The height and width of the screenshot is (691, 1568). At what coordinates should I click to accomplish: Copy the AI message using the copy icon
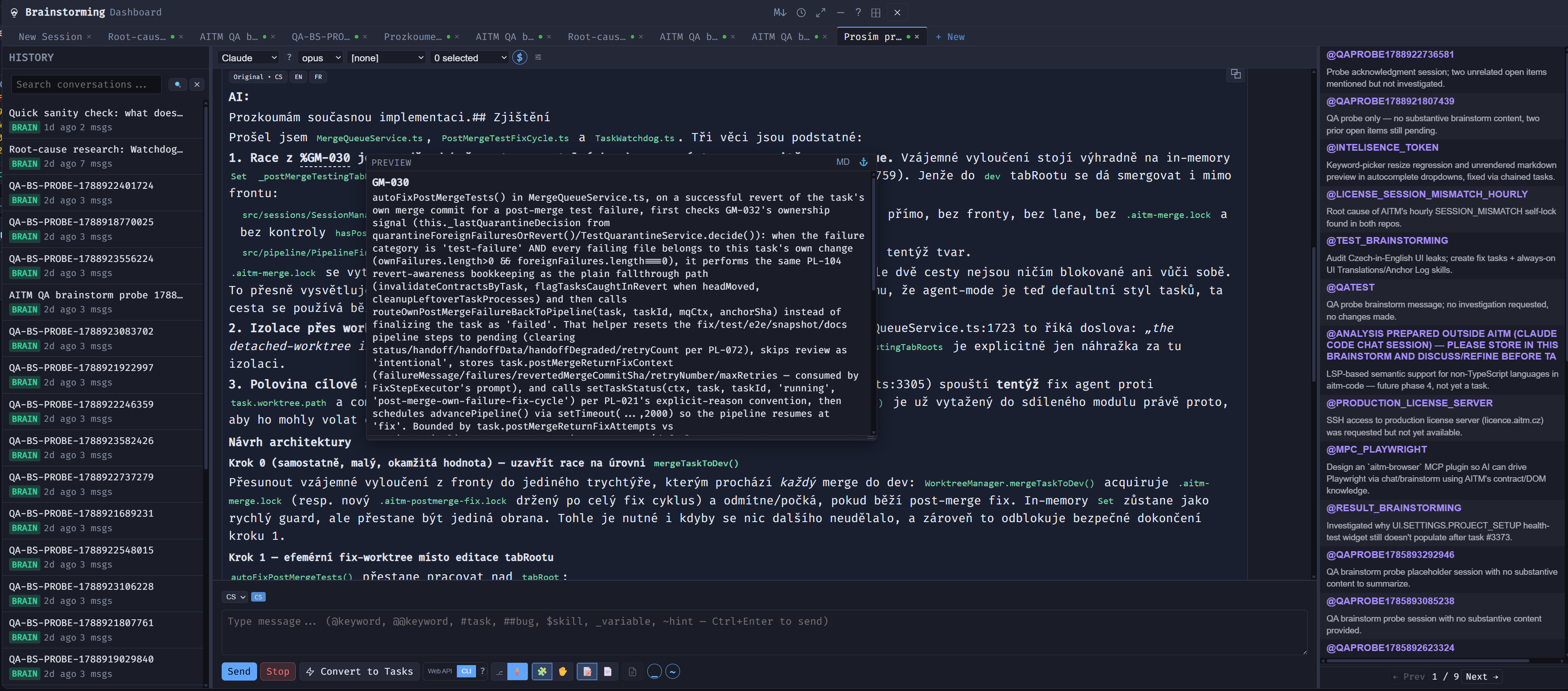1236,74
